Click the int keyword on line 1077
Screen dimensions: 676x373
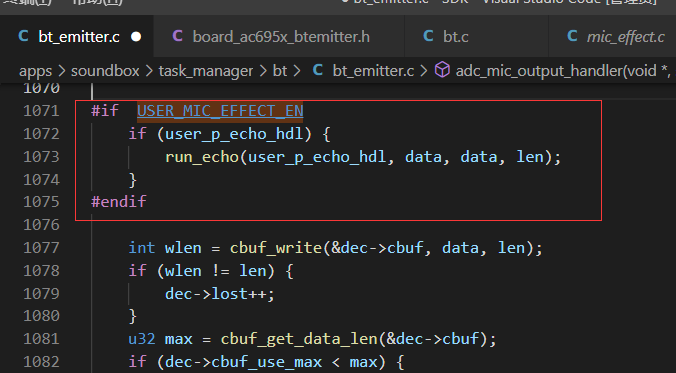[x=142, y=248]
